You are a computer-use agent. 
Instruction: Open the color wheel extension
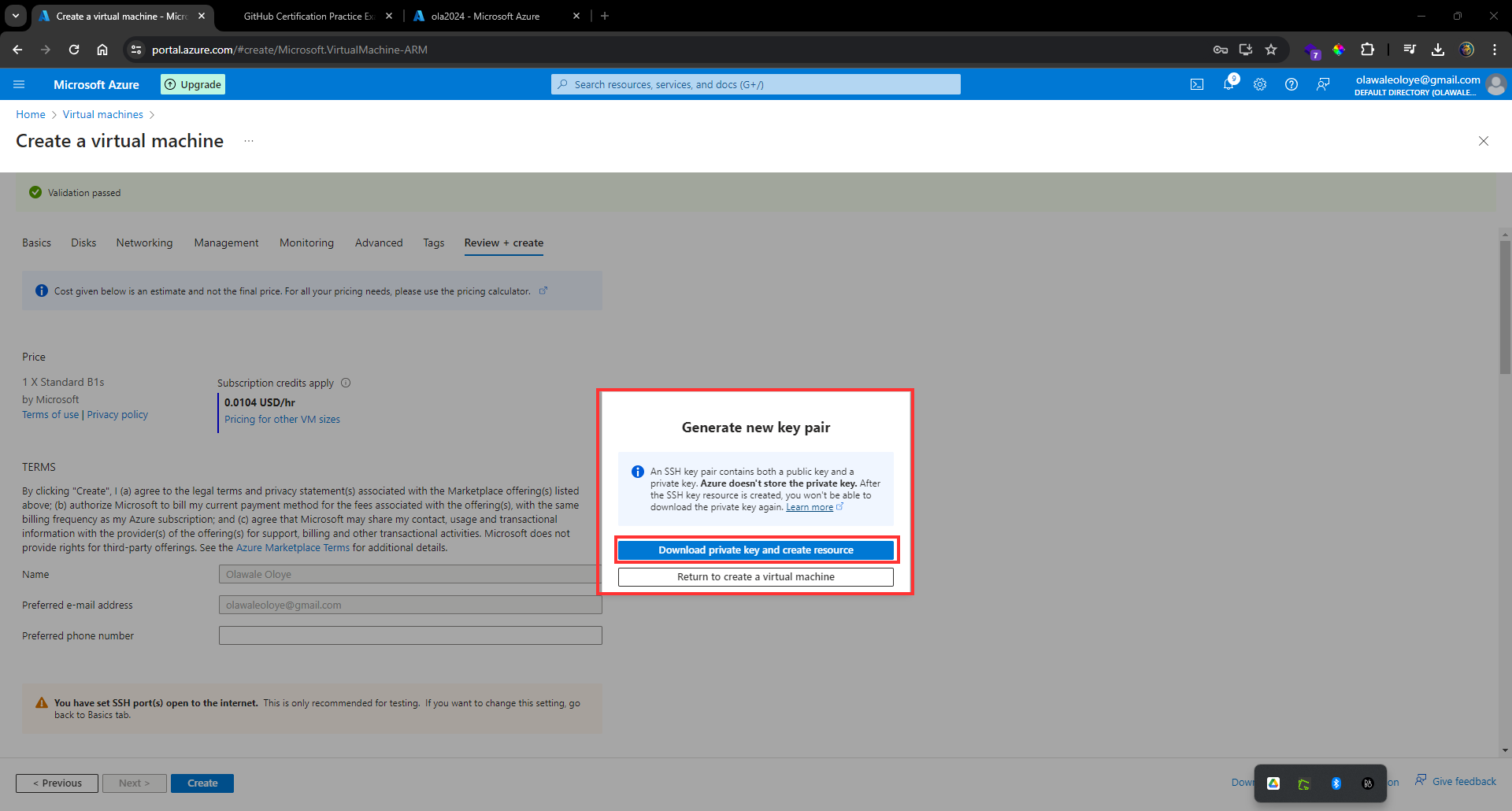tap(1339, 50)
